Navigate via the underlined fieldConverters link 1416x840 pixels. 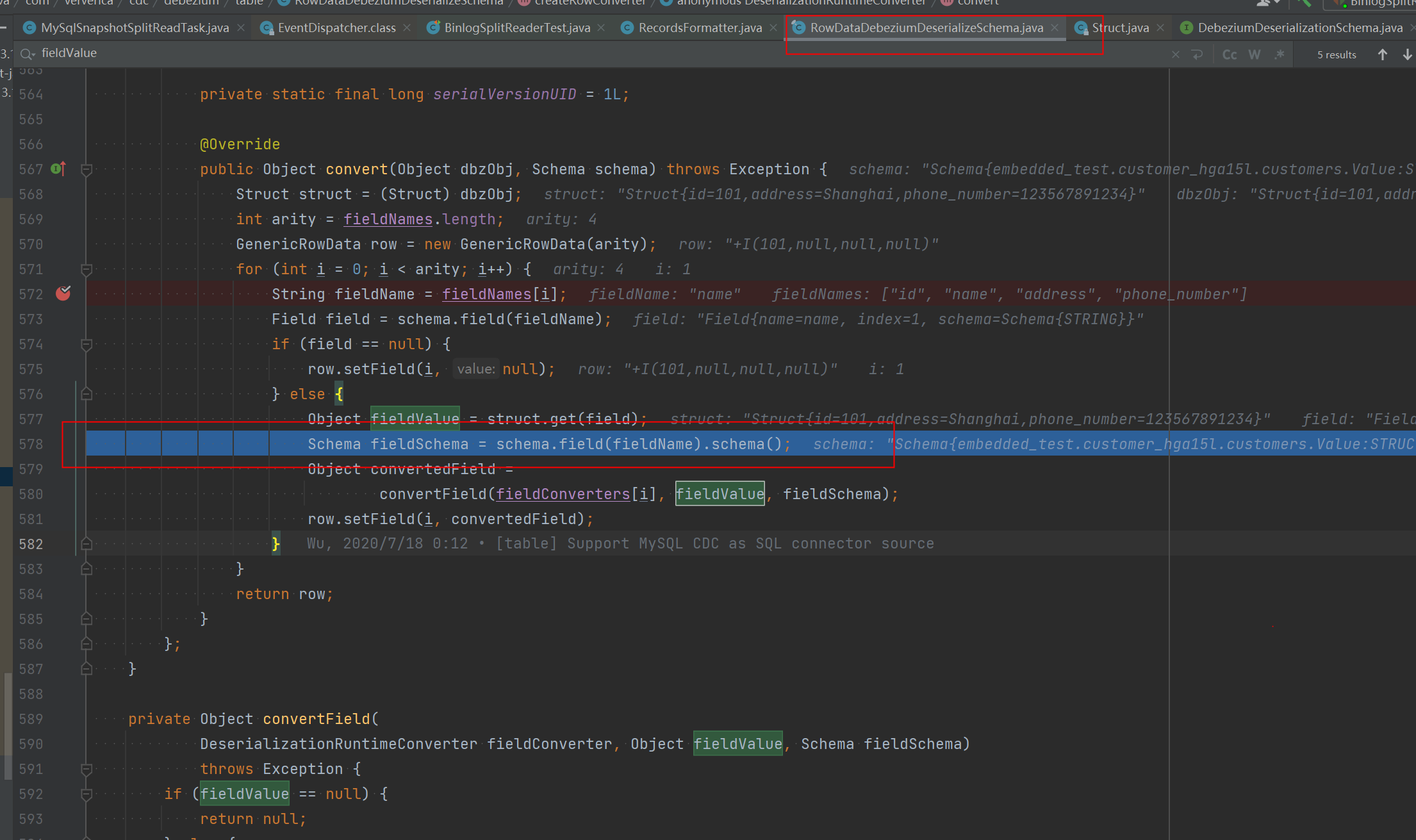pos(563,493)
